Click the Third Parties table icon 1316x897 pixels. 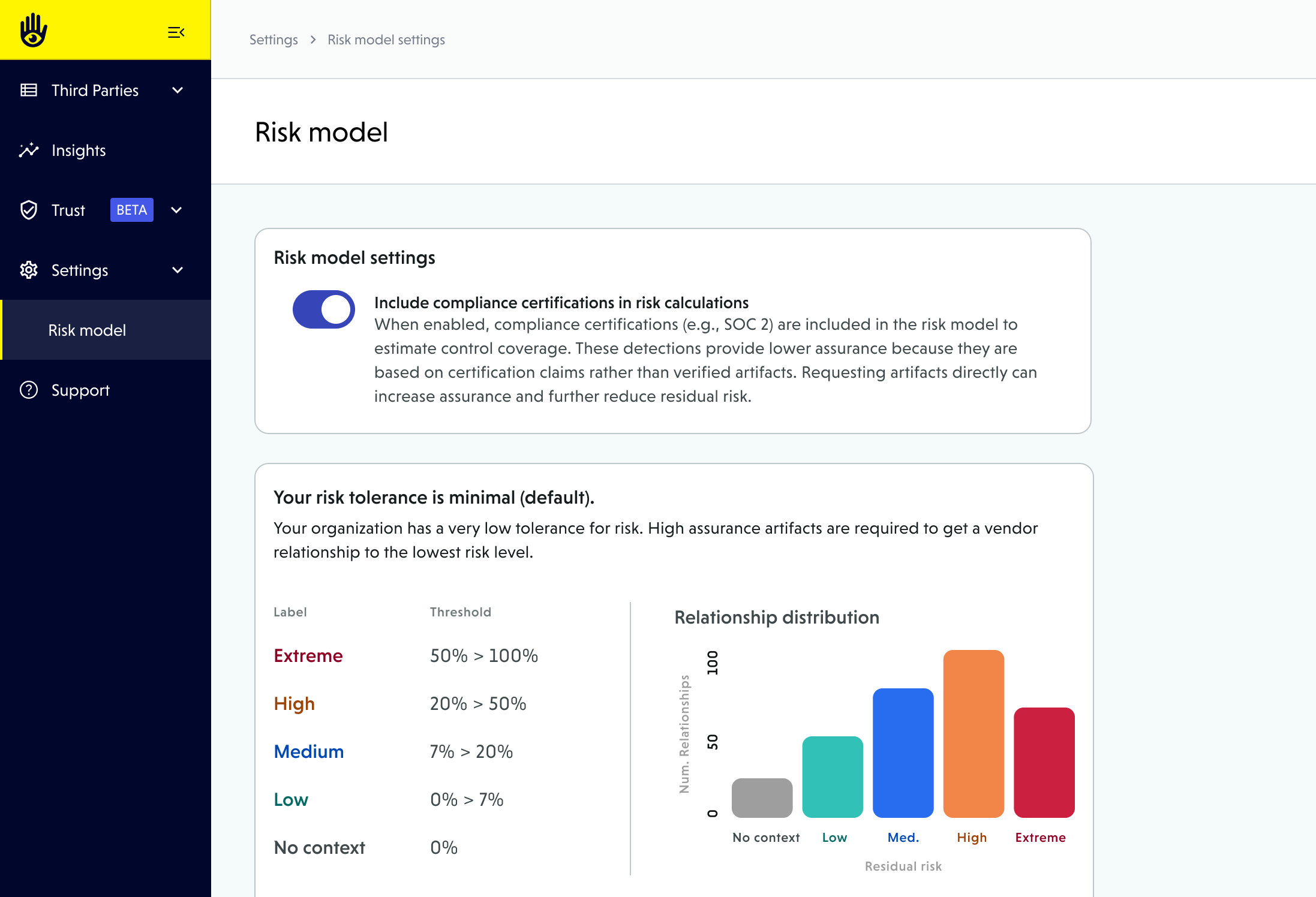29,90
